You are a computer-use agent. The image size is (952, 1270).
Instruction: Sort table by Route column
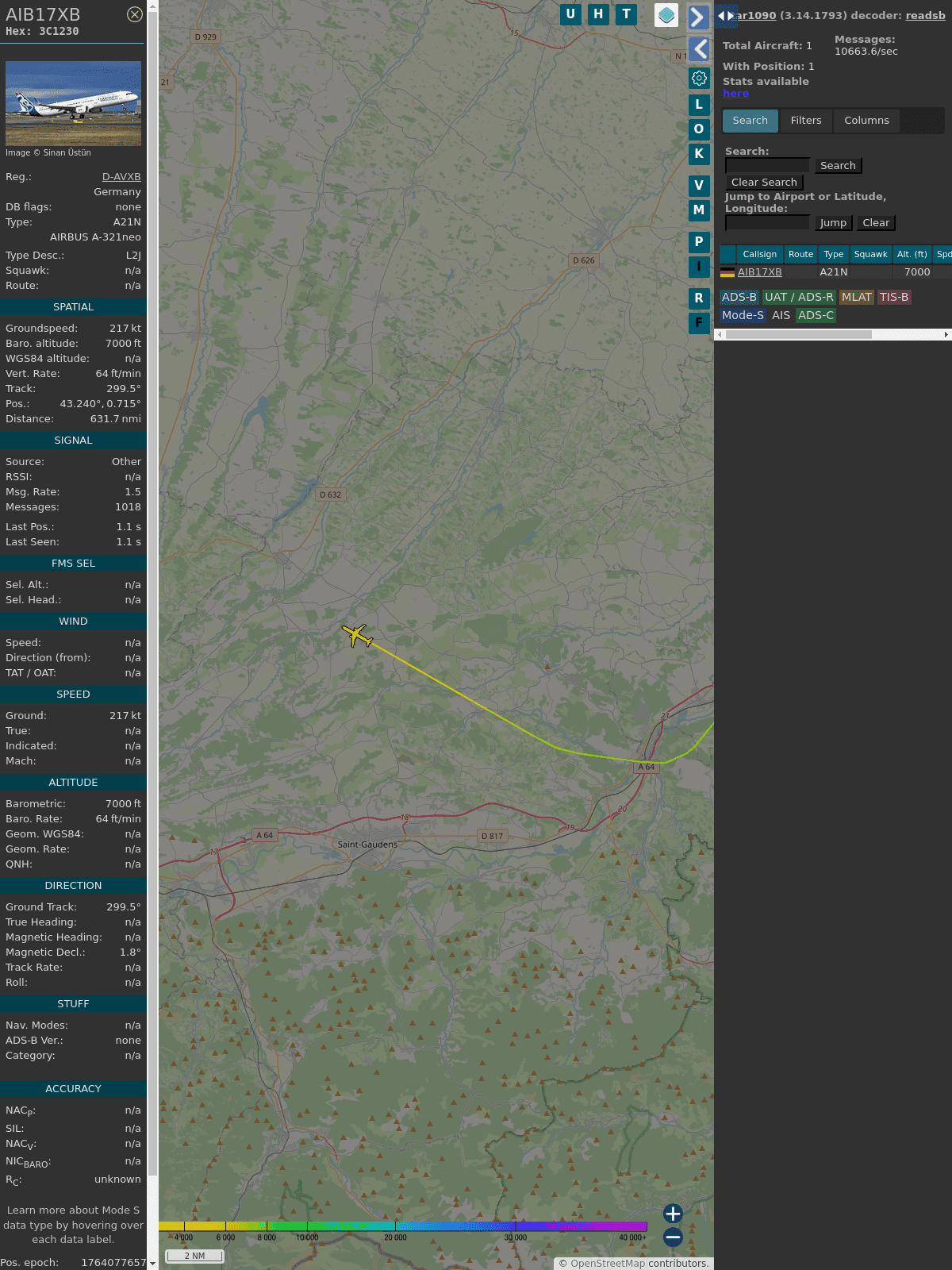coord(800,254)
